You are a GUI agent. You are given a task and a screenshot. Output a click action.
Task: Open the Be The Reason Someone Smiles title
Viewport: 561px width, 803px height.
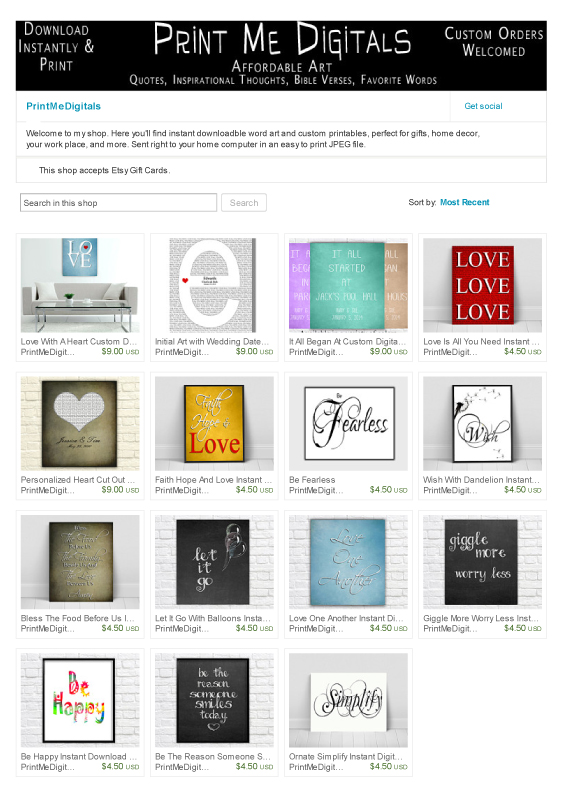212,756
